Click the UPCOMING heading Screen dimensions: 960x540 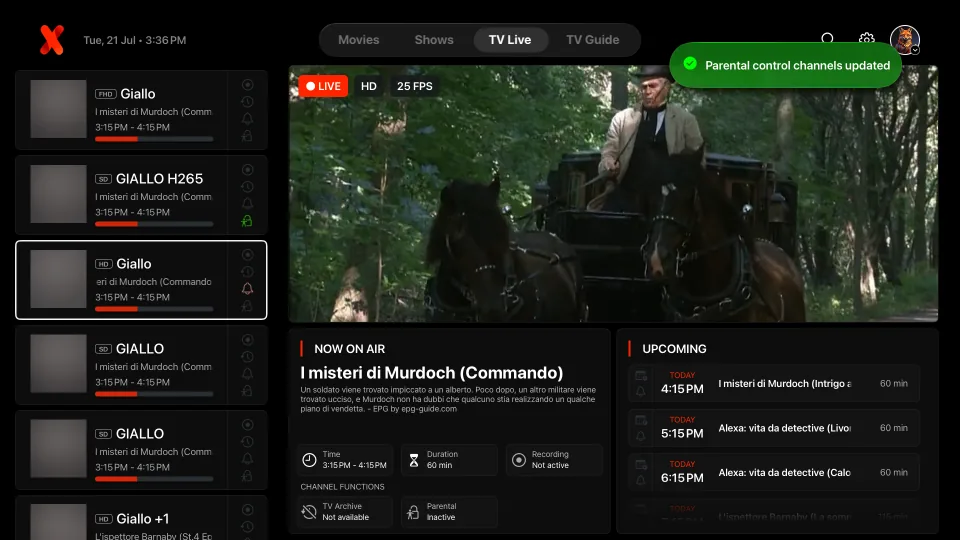pos(674,349)
